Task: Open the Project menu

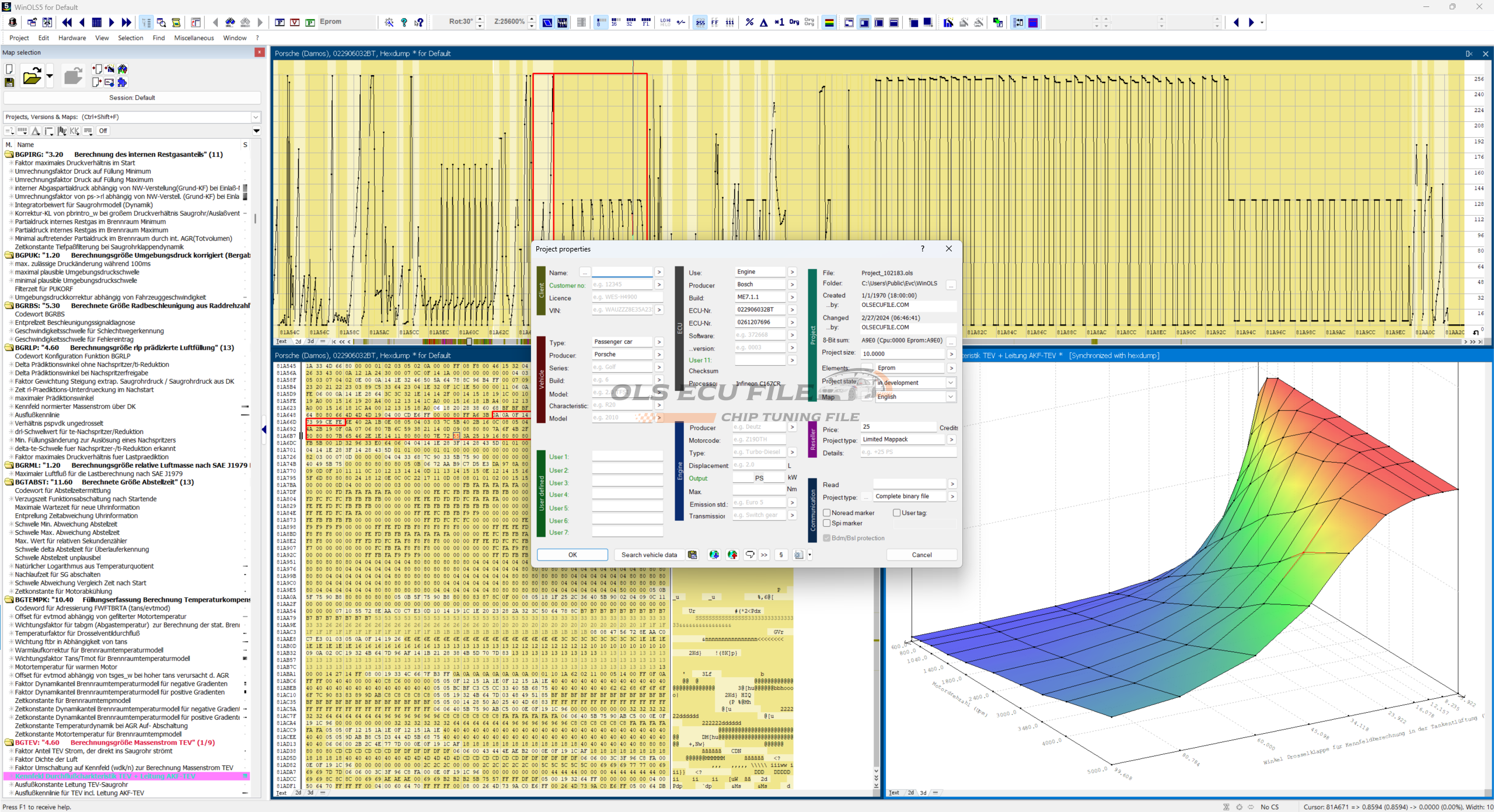Action: pos(19,38)
